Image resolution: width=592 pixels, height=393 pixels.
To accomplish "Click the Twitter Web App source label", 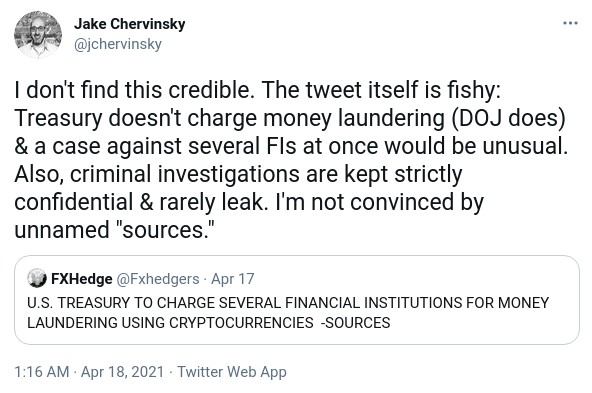I will (232, 372).
